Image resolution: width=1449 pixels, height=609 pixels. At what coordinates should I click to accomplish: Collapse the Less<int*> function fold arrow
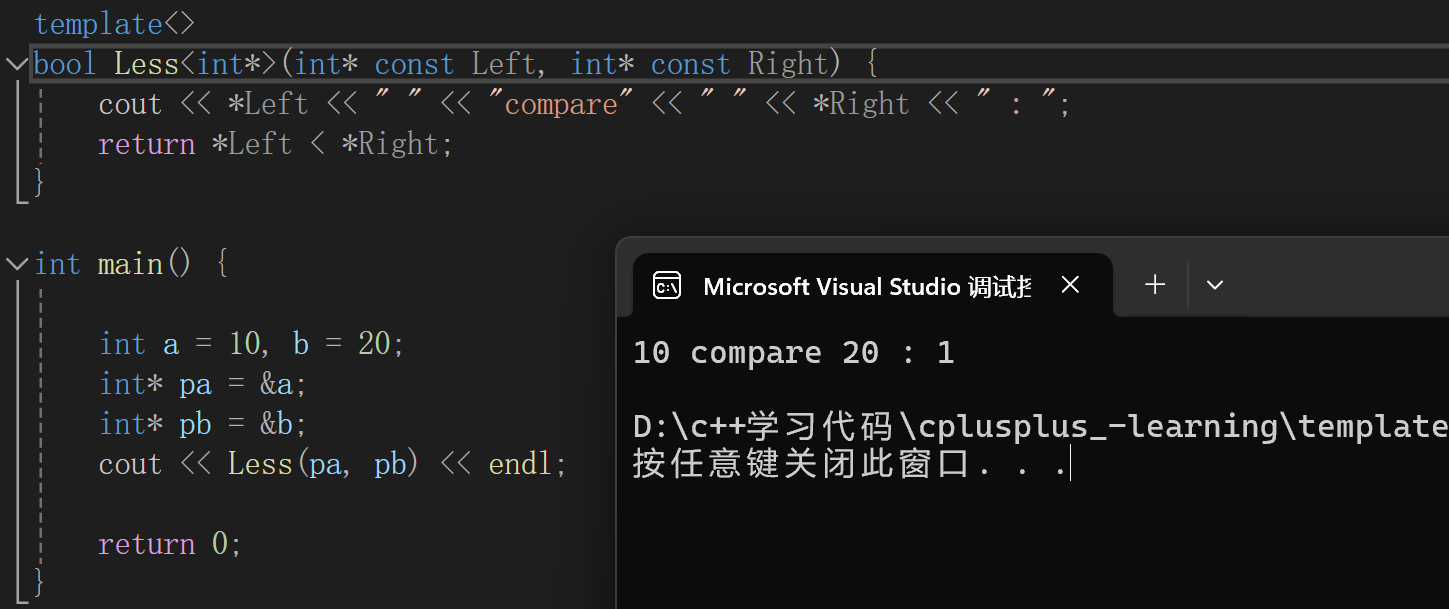pos(16,64)
